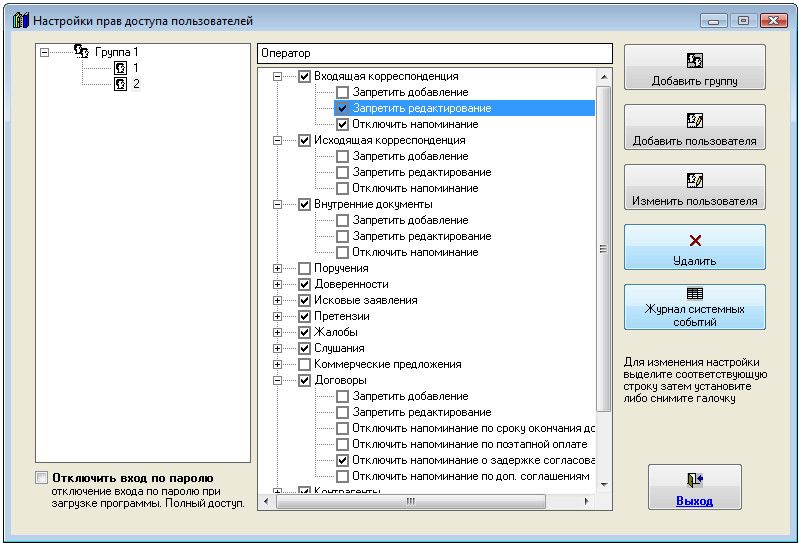The height and width of the screenshot is (543, 799).
Task: Click the scroll right arrow
Action: pos(587,501)
